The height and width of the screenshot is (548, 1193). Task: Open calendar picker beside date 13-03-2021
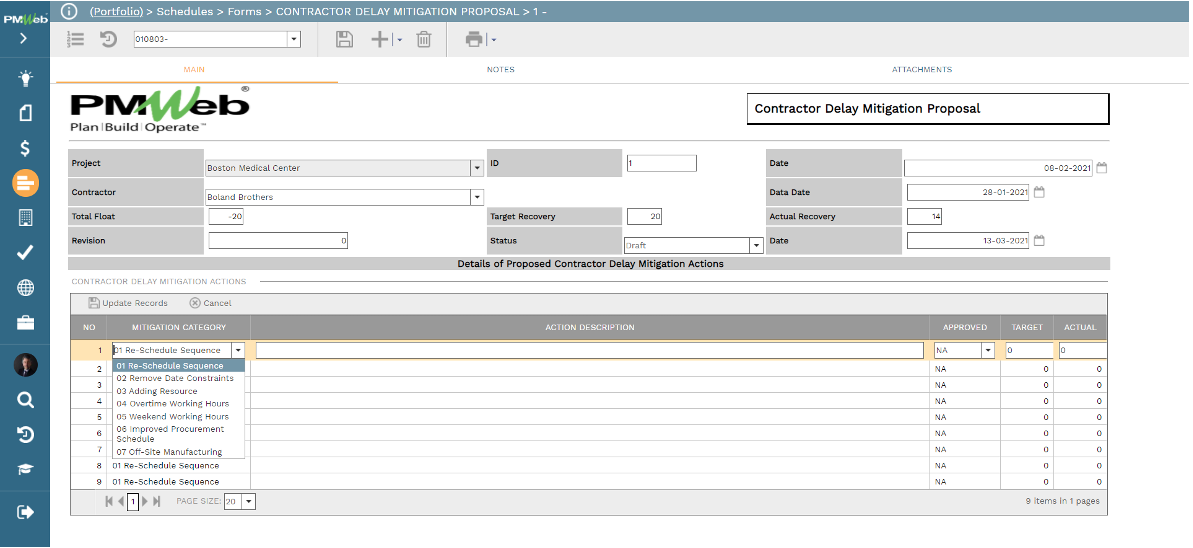[x=1039, y=241]
